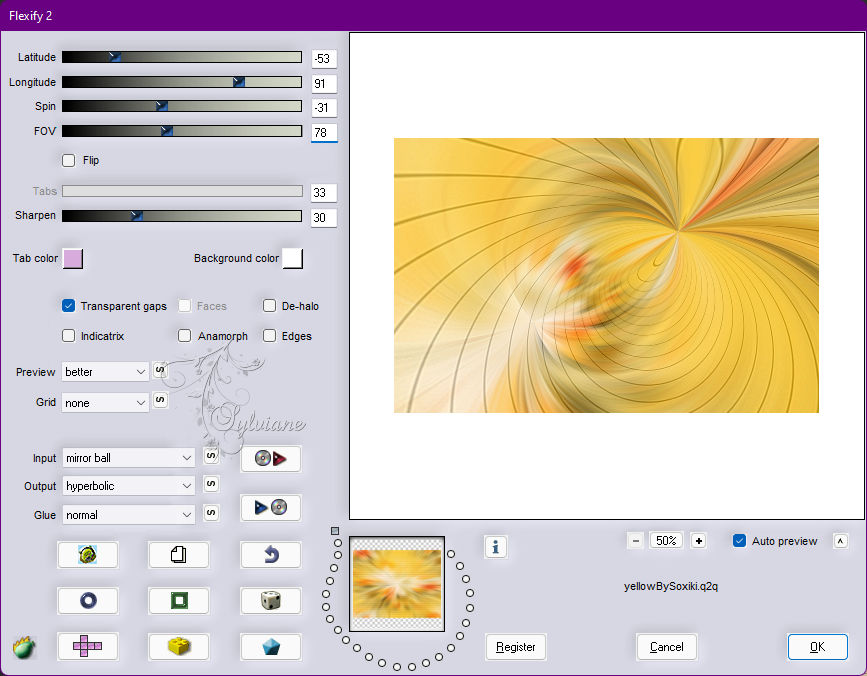Zoom in with the plus button
867x676 pixels.
tap(698, 541)
